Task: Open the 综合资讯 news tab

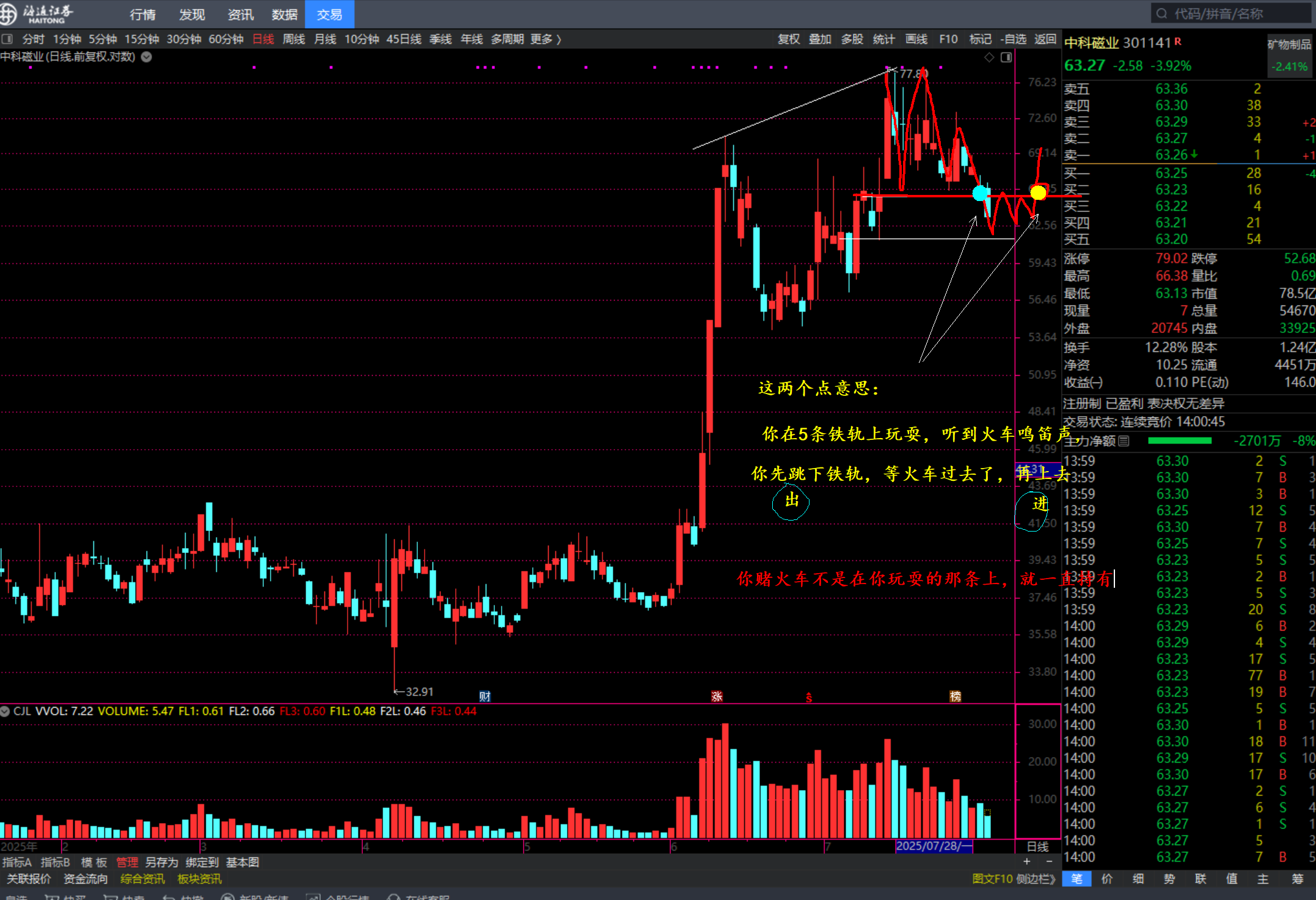Action: 142,879
